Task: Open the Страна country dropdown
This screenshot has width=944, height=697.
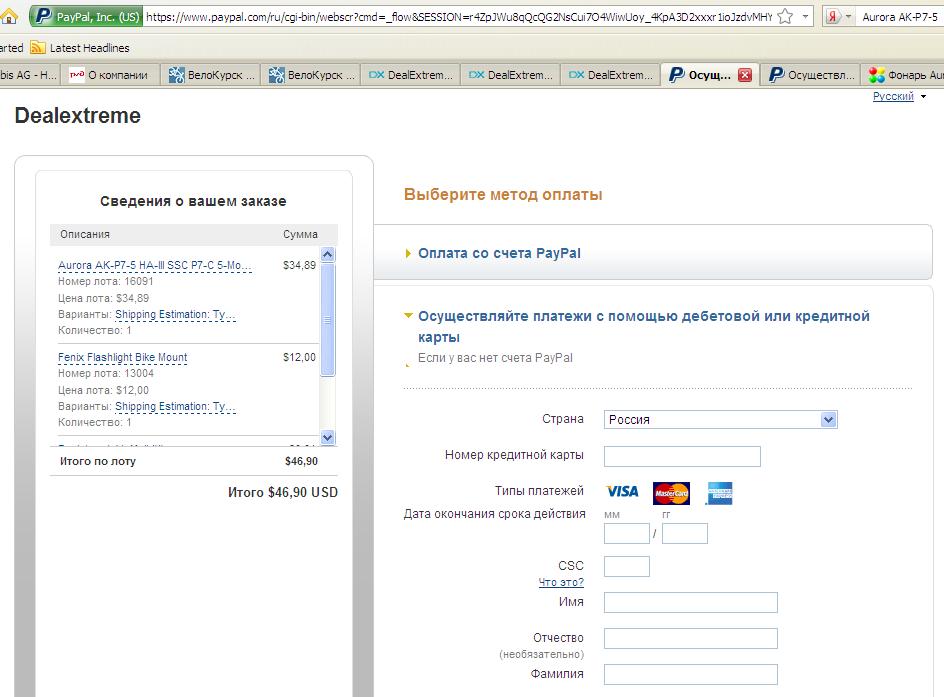Action: pos(721,420)
